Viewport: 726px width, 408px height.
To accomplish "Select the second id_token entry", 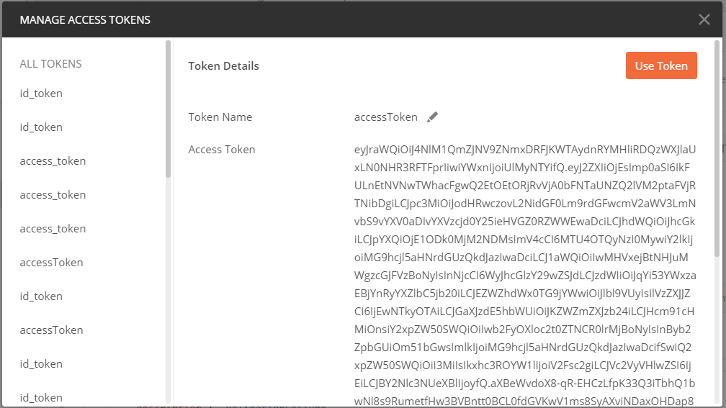I will tap(41, 127).
